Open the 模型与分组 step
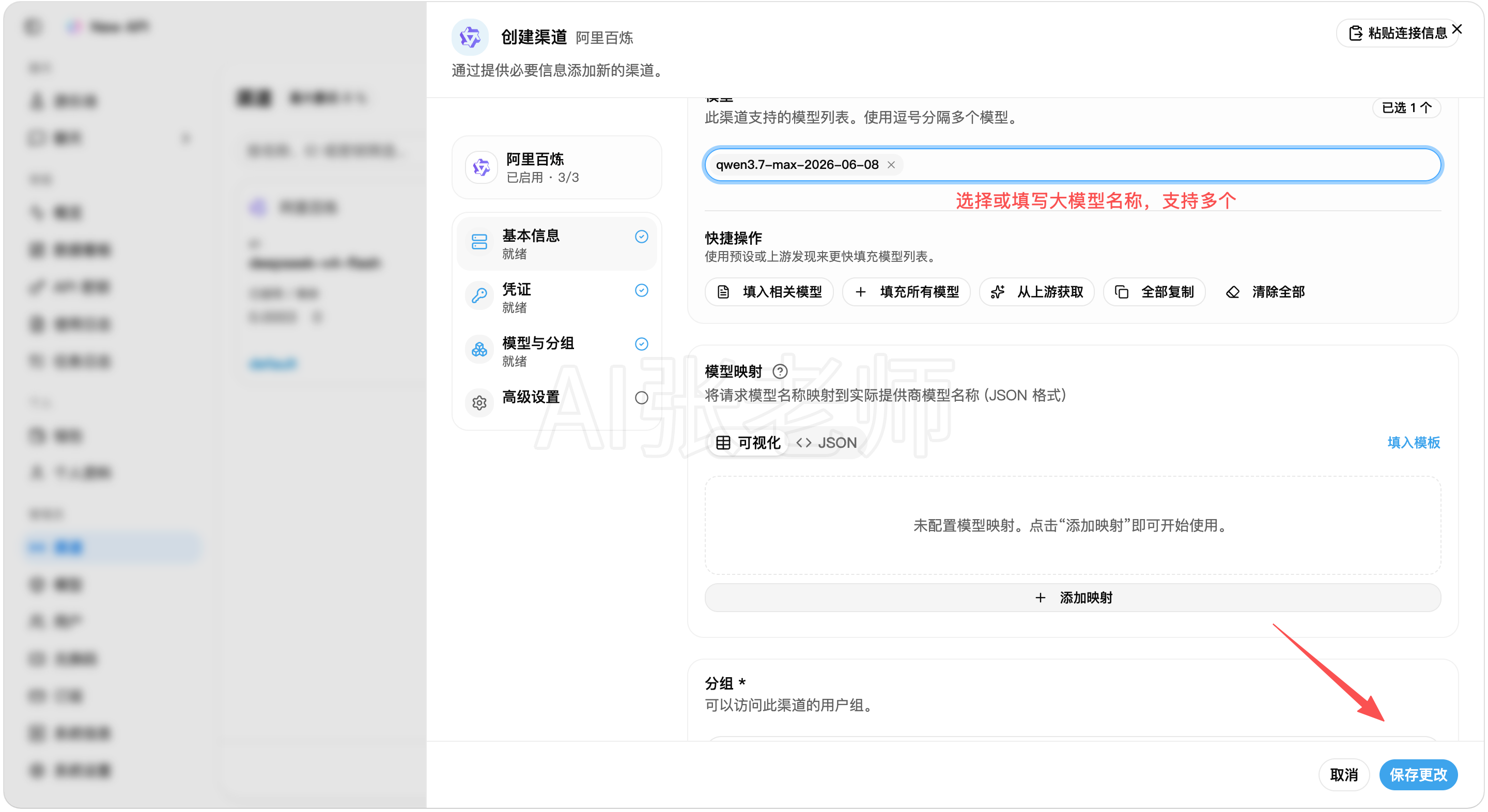The image size is (1488, 812). click(x=556, y=351)
